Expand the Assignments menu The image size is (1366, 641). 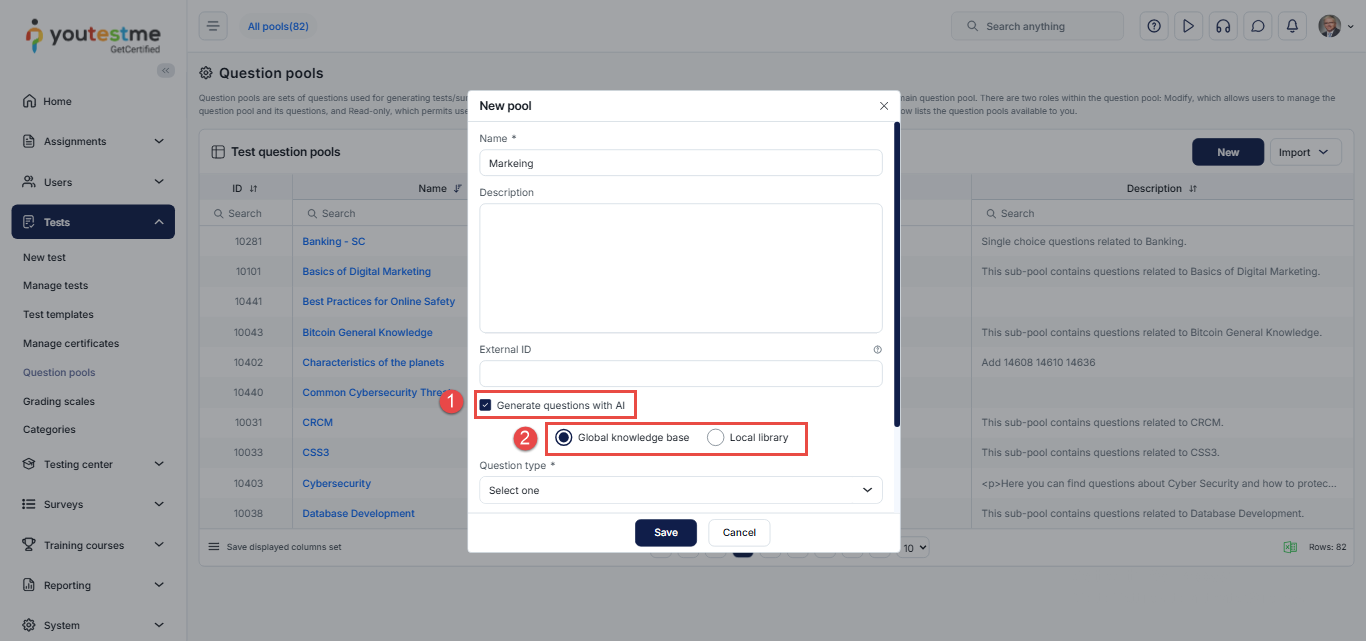(93, 141)
